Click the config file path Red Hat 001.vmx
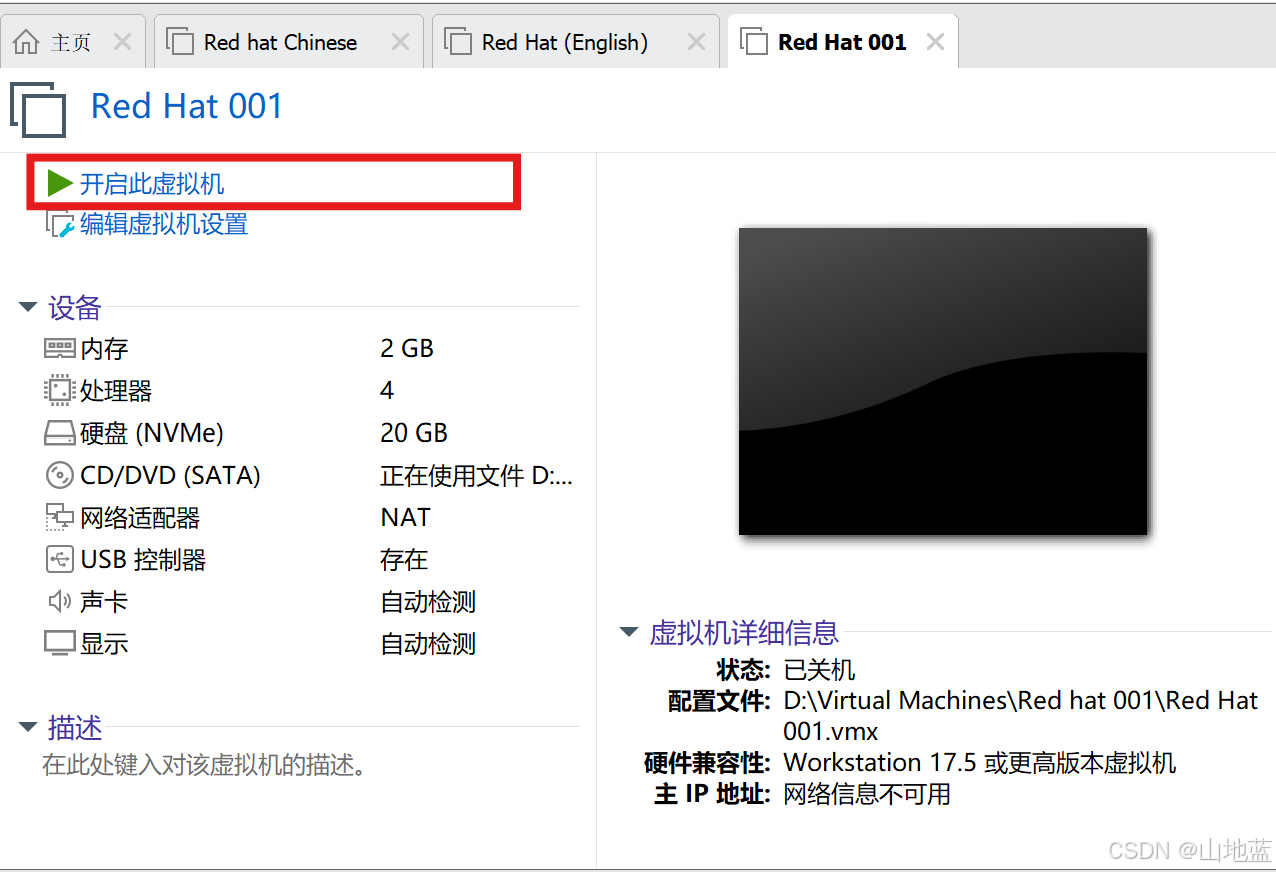Viewport: 1276px width, 872px height. (x=1020, y=715)
